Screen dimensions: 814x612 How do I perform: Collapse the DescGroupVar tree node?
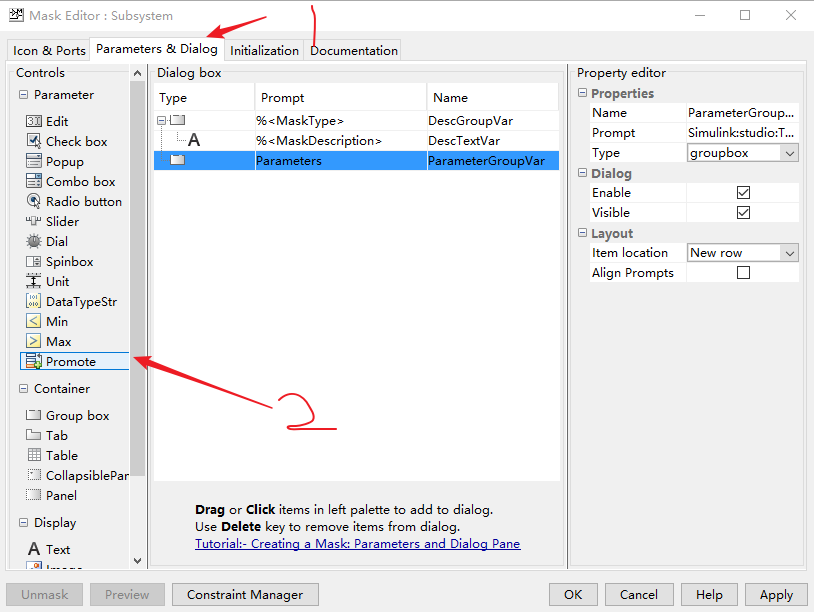click(161, 120)
